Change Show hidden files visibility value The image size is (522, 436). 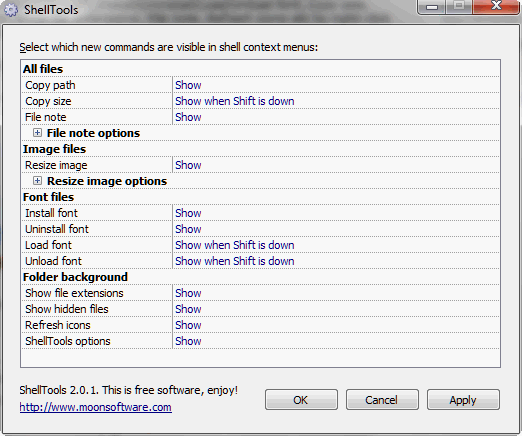[336, 309]
